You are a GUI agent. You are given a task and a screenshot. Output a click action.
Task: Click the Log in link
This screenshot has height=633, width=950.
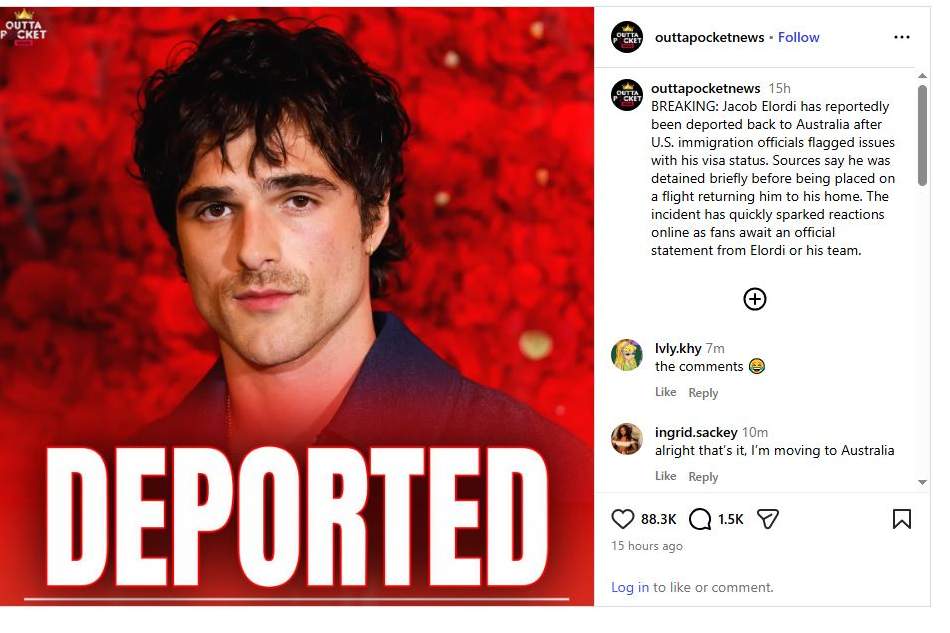tap(629, 587)
